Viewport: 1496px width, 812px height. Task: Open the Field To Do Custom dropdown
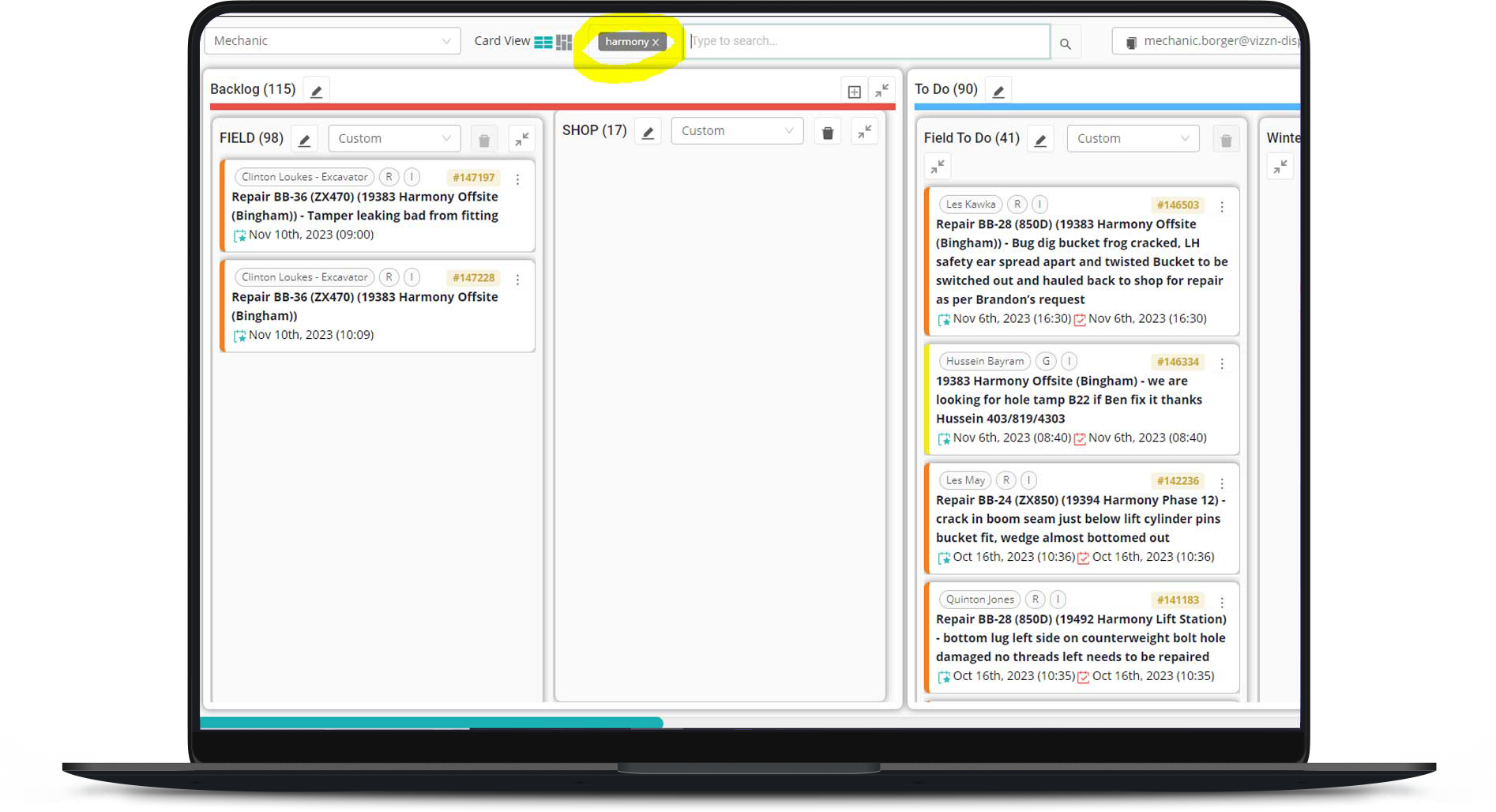point(1132,138)
